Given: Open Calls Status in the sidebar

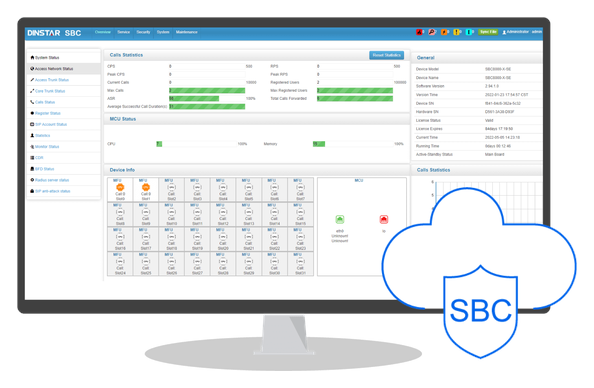Looking at the screenshot, I should coord(64,102).
